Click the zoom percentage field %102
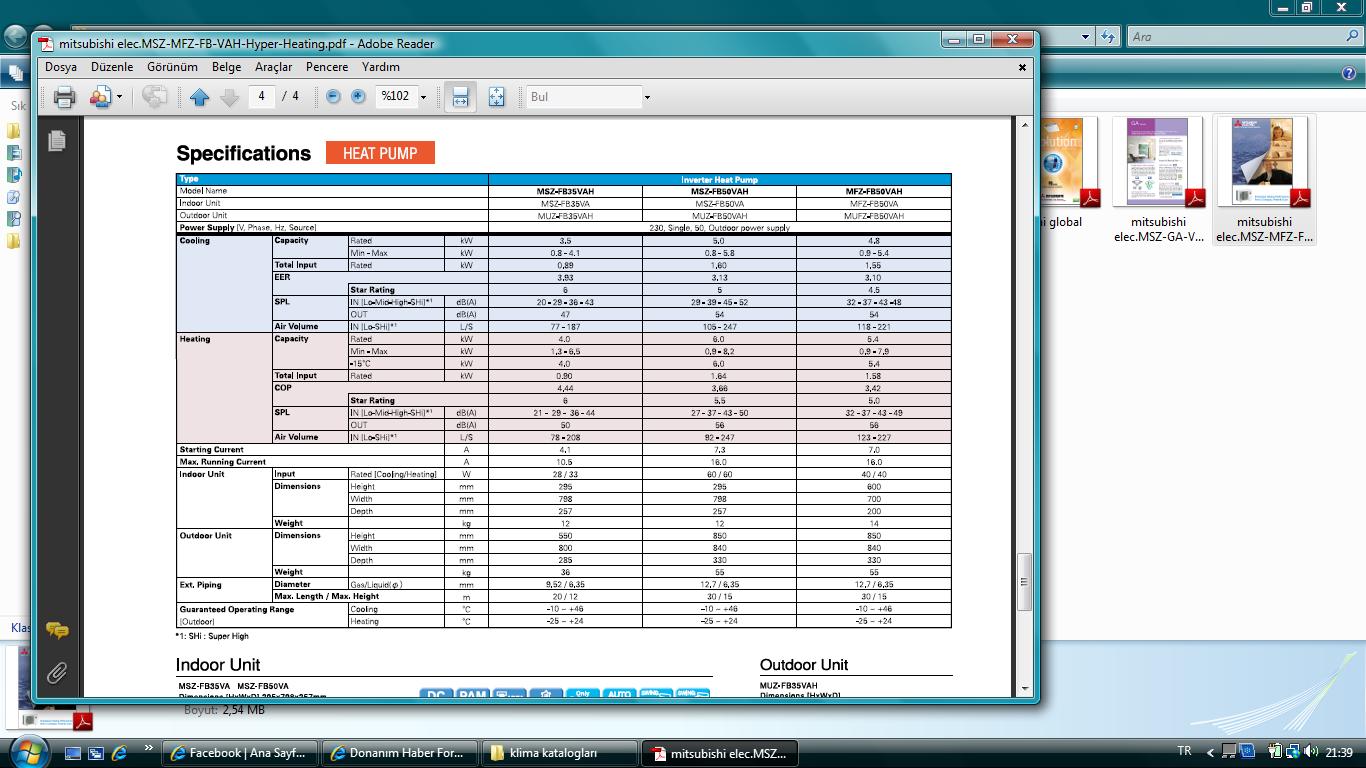This screenshot has width=1366, height=768. coord(396,96)
